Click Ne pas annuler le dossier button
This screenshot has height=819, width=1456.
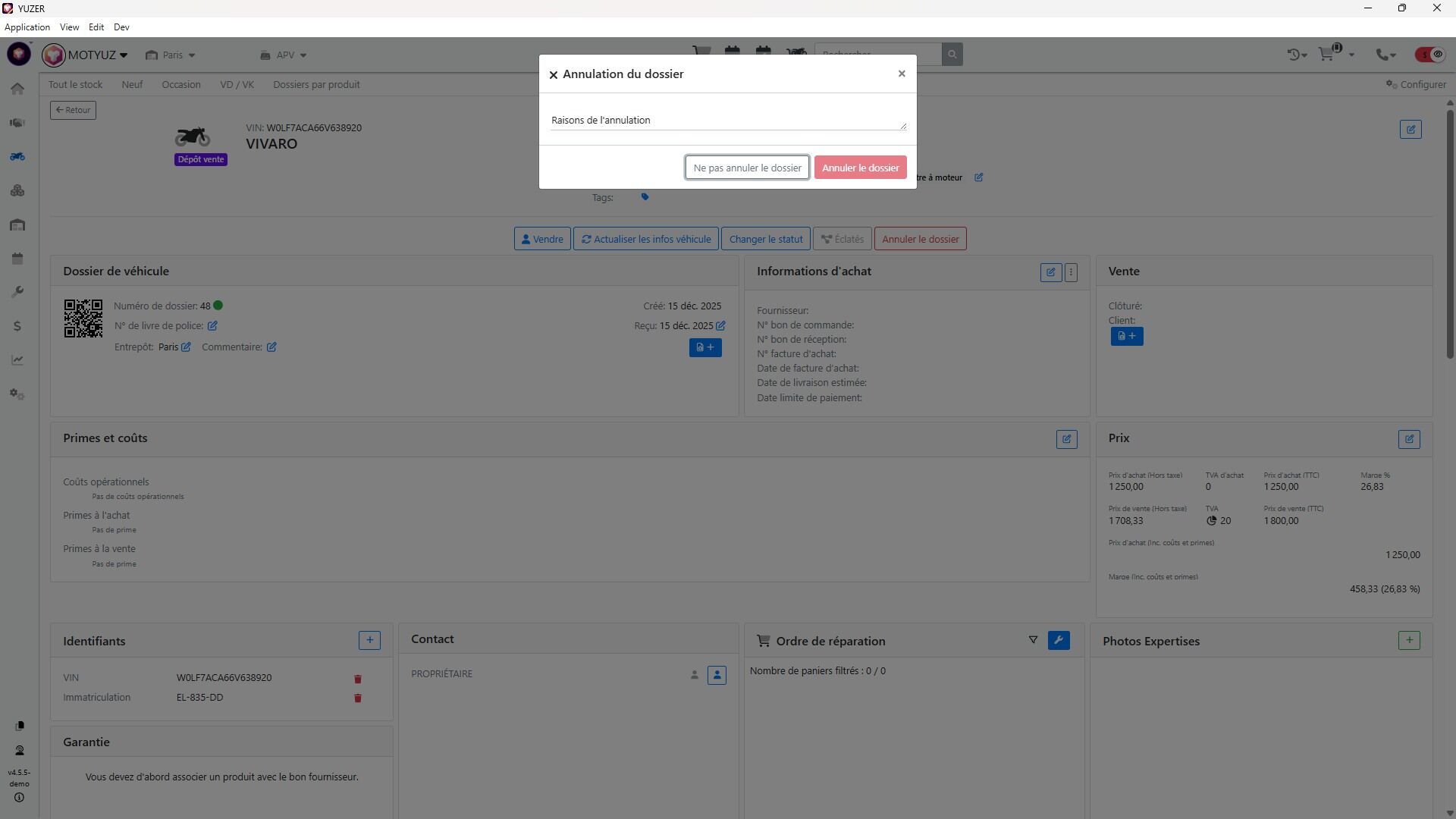(x=747, y=168)
